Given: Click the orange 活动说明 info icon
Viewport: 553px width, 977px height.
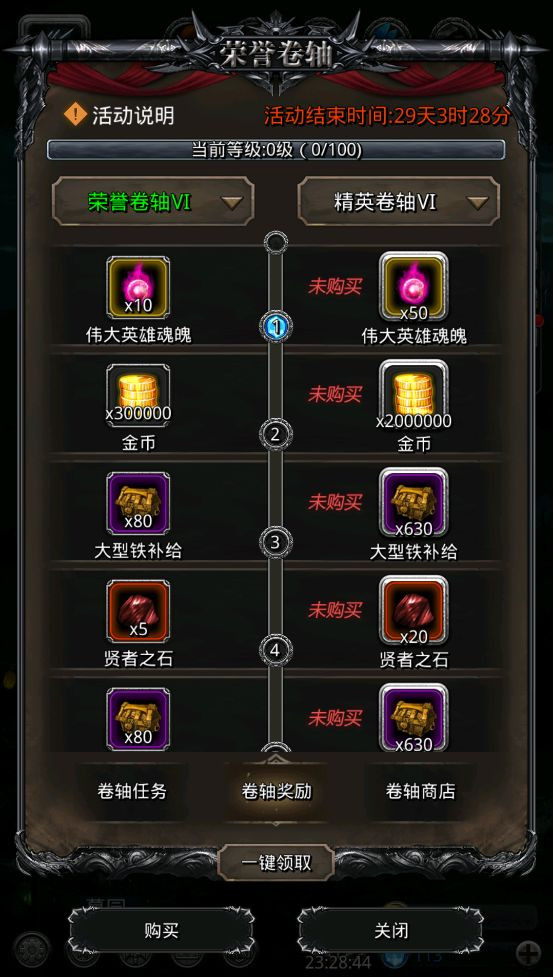Looking at the screenshot, I should click(x=76, y=115).
